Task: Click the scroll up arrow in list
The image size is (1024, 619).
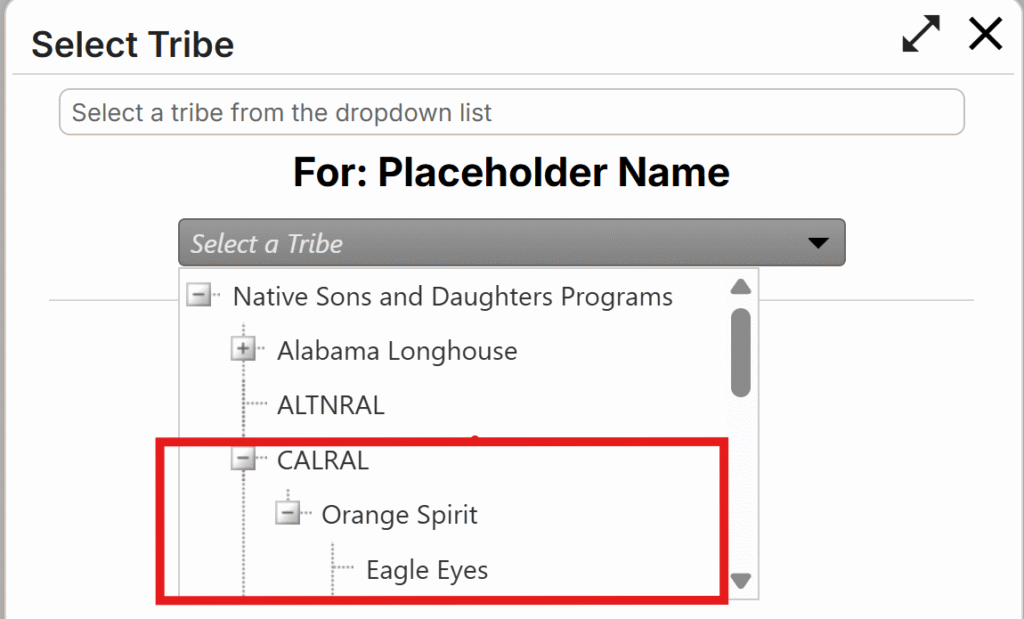Action: coord(741,287)
